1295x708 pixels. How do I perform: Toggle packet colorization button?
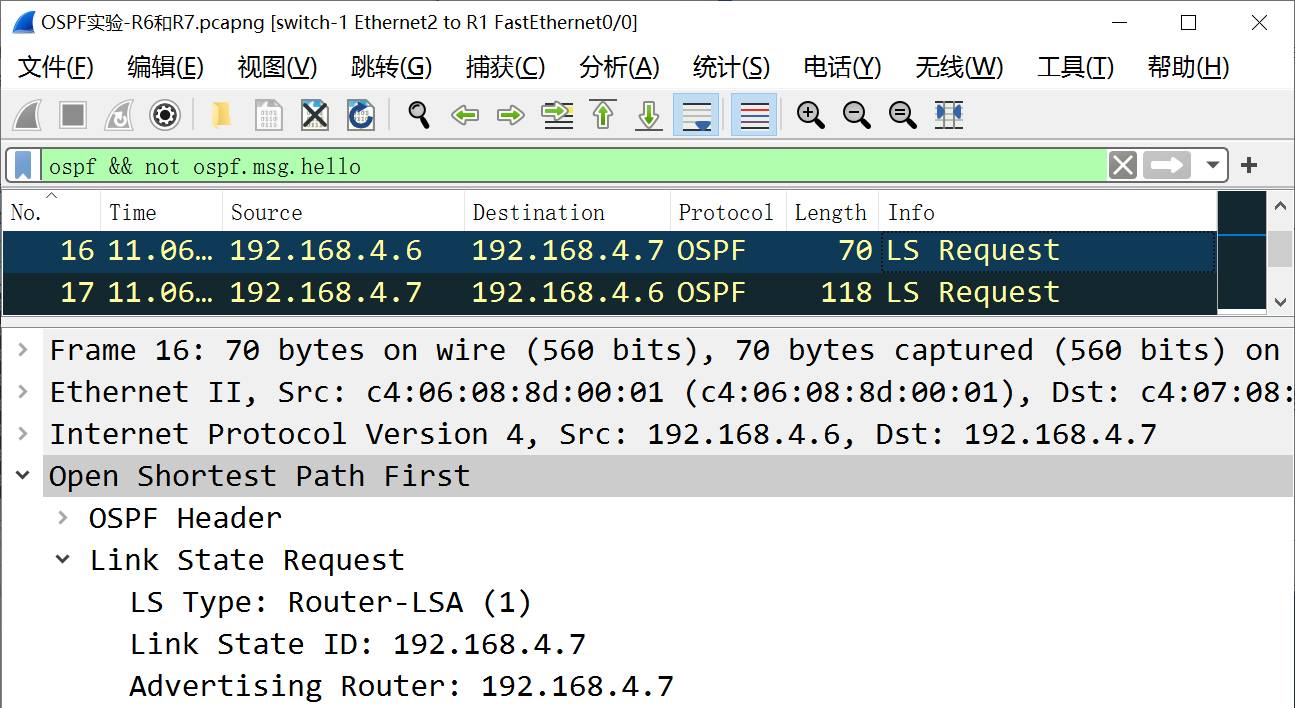click(x=754, y=115)
